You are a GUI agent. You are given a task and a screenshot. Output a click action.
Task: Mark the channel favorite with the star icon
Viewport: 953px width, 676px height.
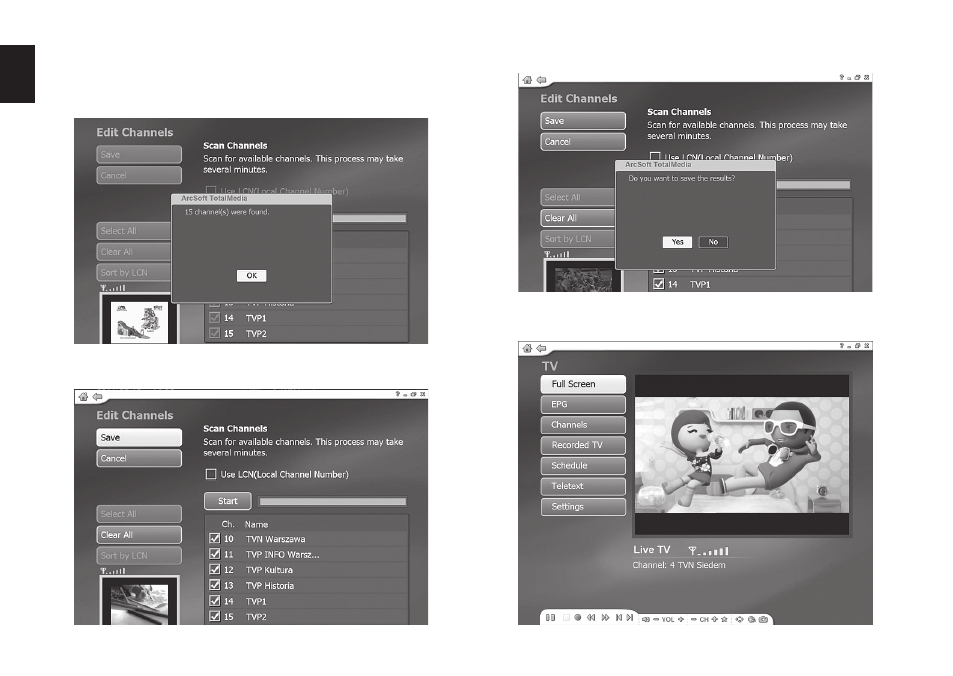click(724, 619)
